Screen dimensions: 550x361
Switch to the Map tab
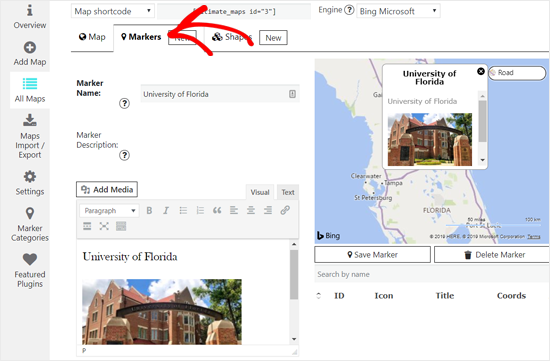pos(92,37)
